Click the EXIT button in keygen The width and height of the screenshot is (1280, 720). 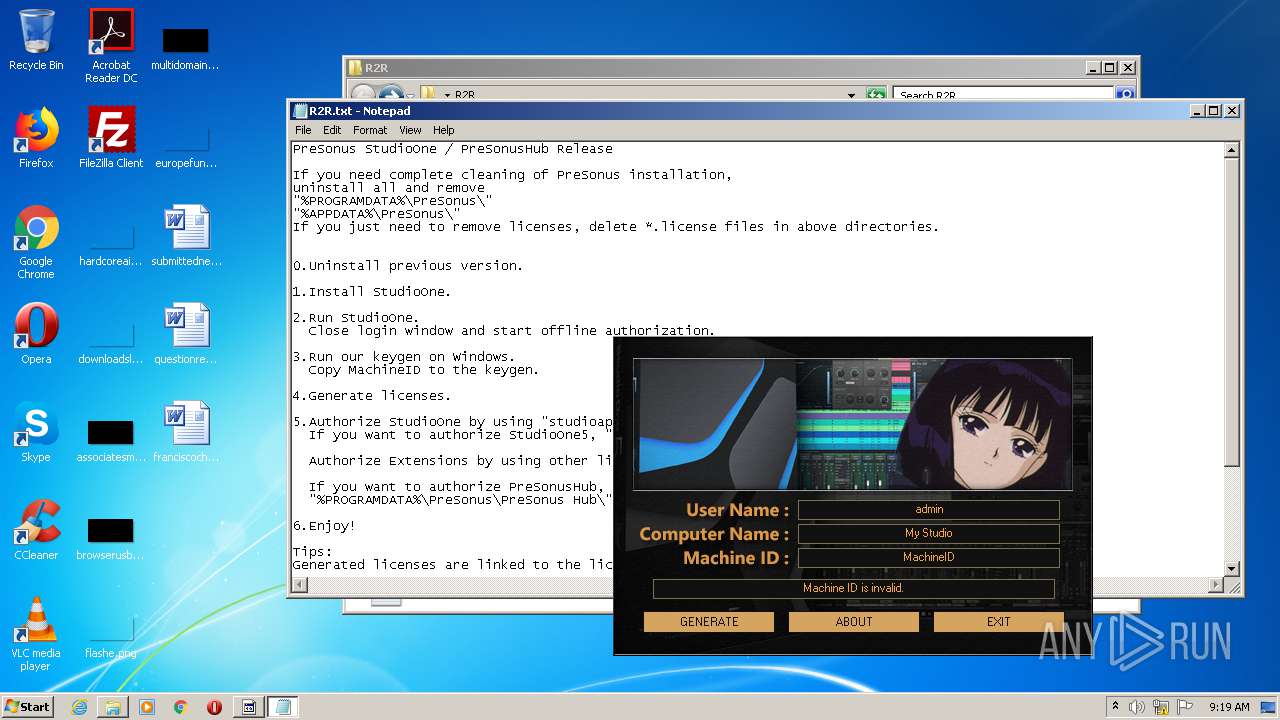[998, 621]
